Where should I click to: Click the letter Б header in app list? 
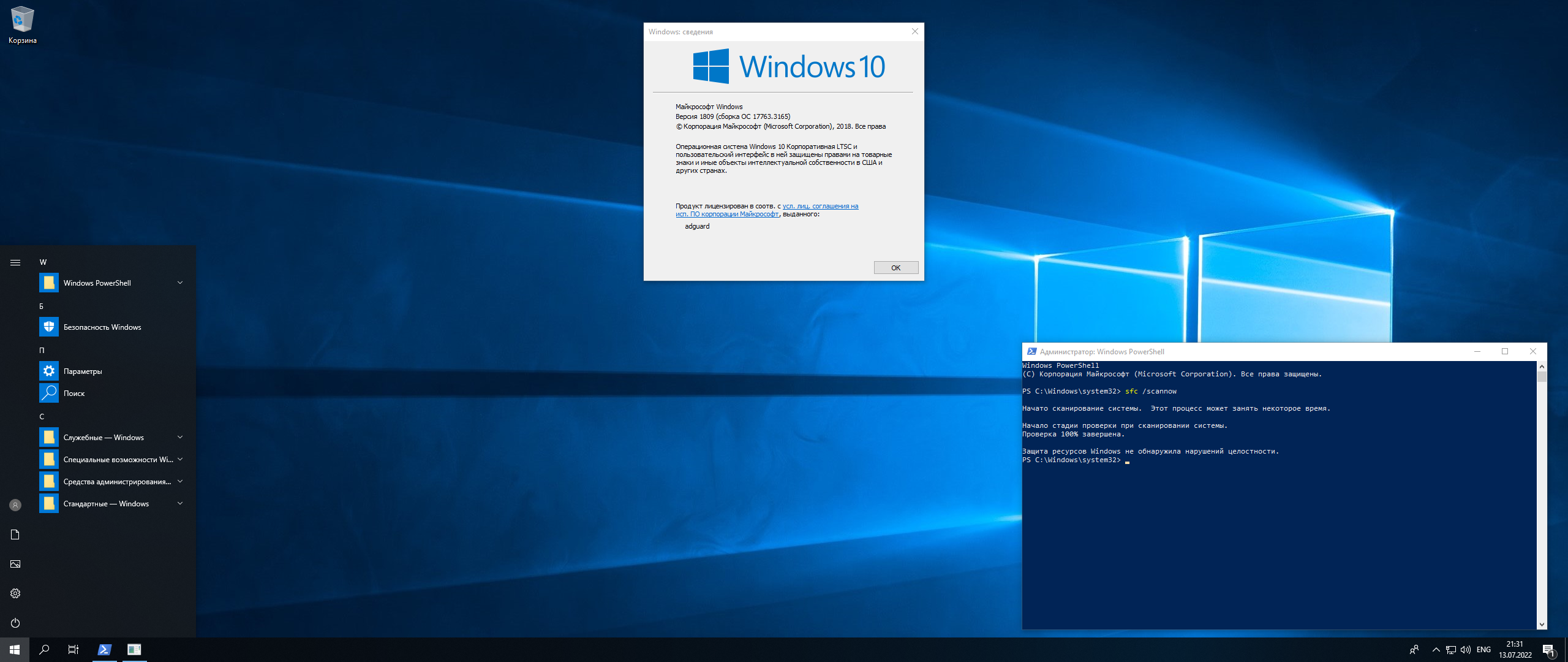pyautogui.click(x=42, y=306)
